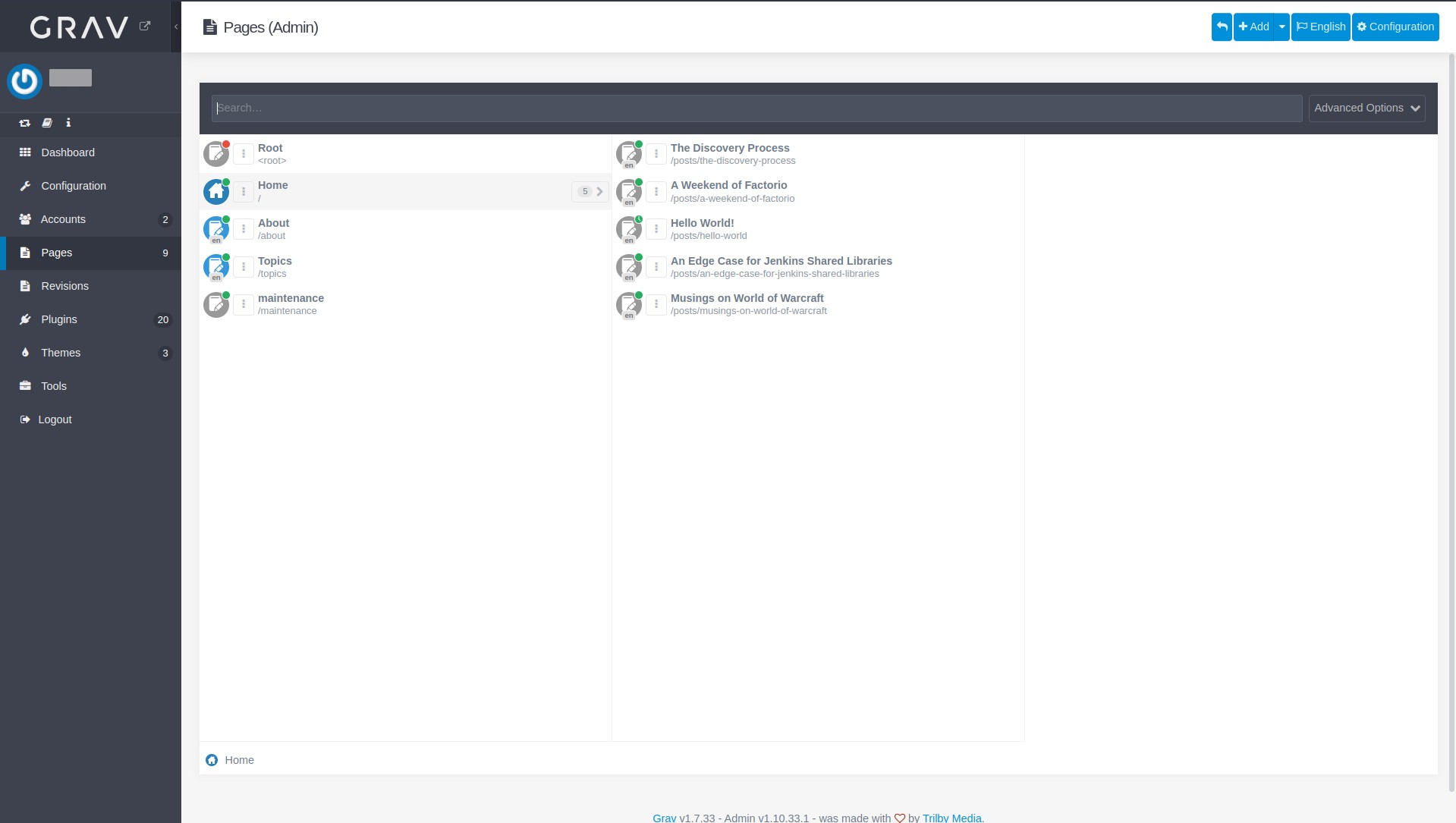The width and height of the screenshot is (1456, 823).
Task: Click the page search input field
Action: (x=756, y=108)
